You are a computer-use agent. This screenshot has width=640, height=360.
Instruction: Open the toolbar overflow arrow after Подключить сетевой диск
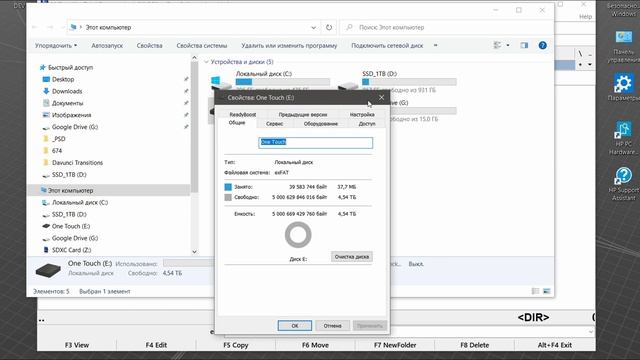(436, 45)
